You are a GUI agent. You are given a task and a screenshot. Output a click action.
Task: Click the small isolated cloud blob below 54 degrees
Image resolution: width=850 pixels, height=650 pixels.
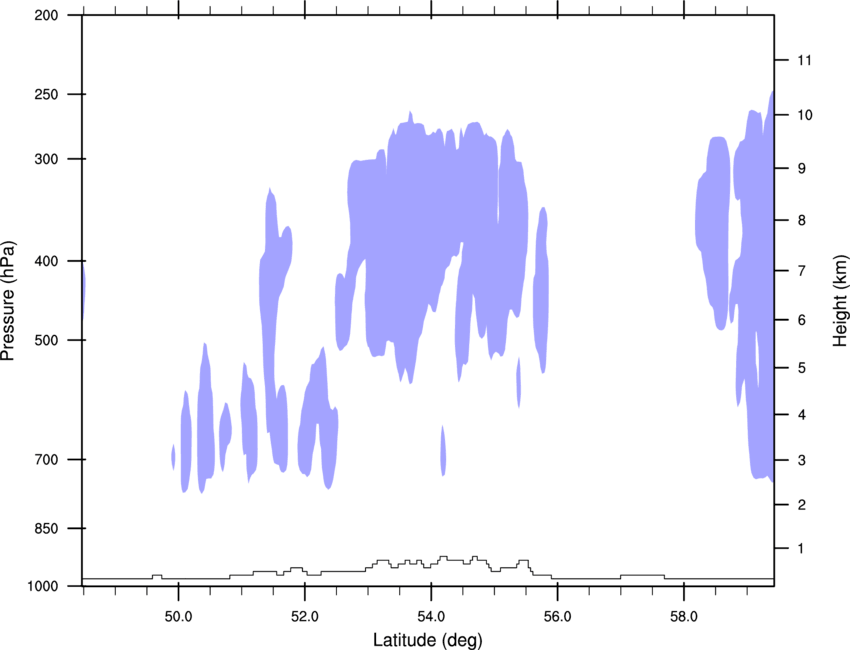443,451
